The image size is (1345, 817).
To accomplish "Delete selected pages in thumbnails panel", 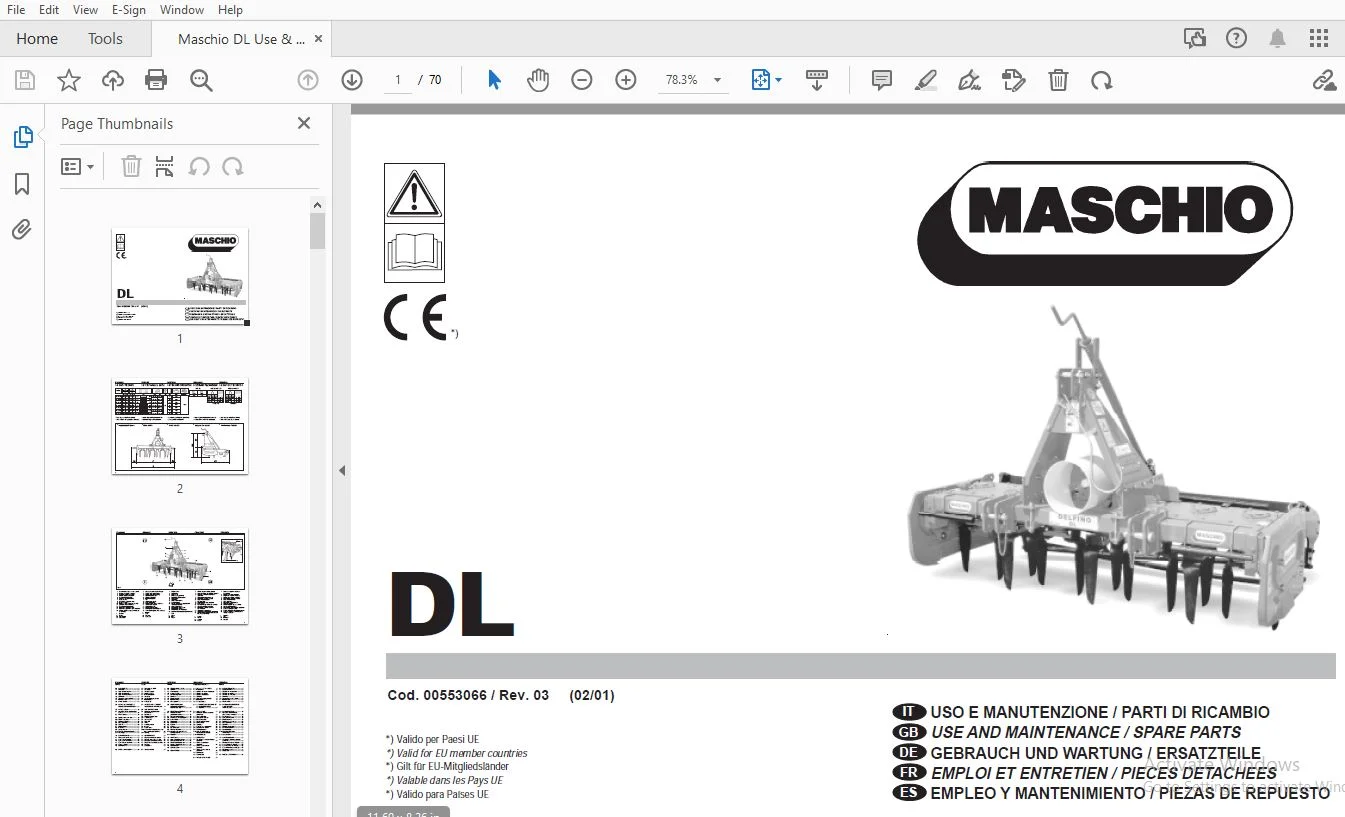I will (x=131, y=167).
